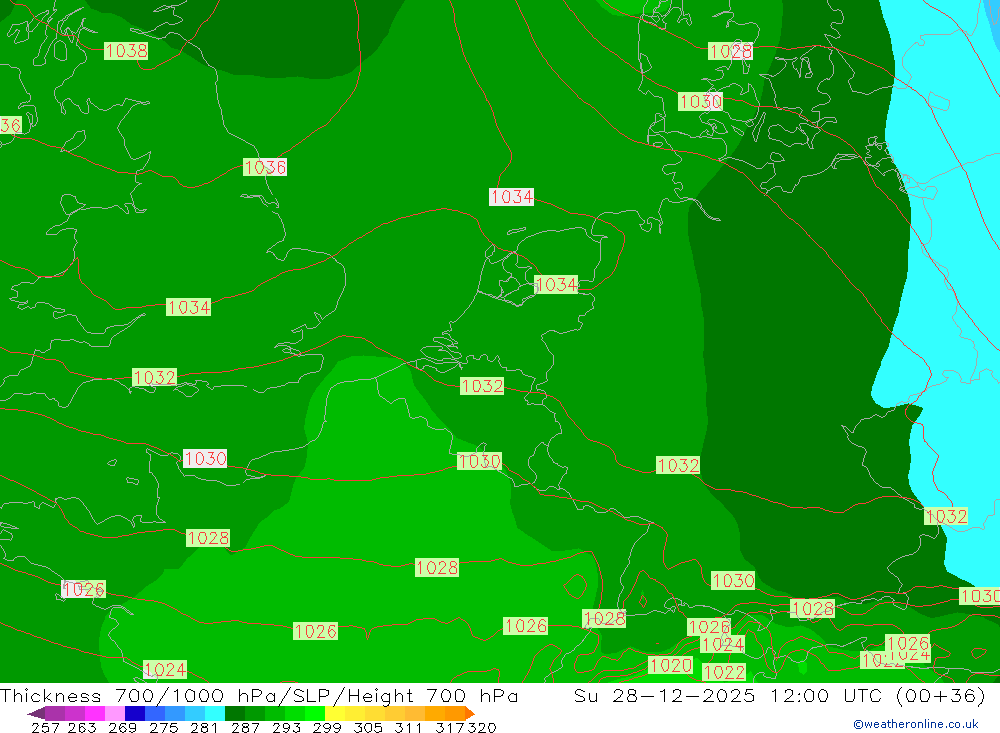Click the orange right arrow end of legend
Screen dimensions: 1000x733
pyautogui.click(x=469, y=713)
